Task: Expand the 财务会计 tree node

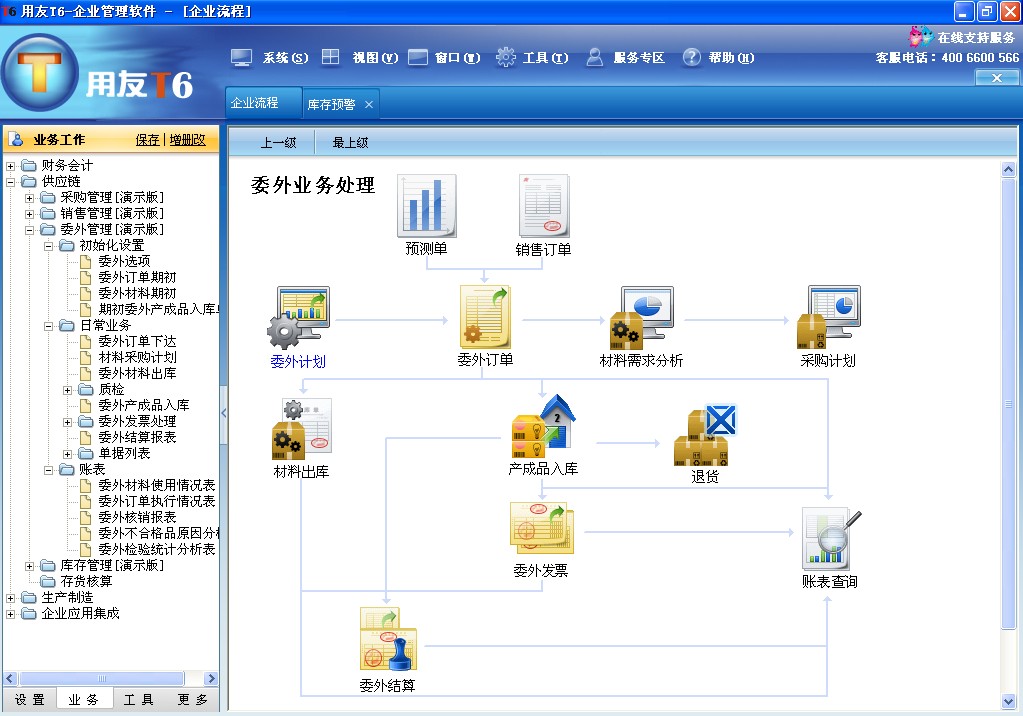Action: [10, 166]
